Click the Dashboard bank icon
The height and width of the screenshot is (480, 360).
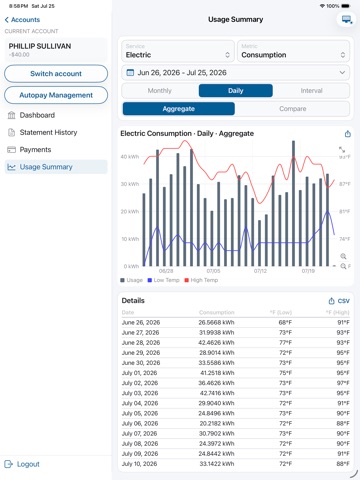point(12,115)
